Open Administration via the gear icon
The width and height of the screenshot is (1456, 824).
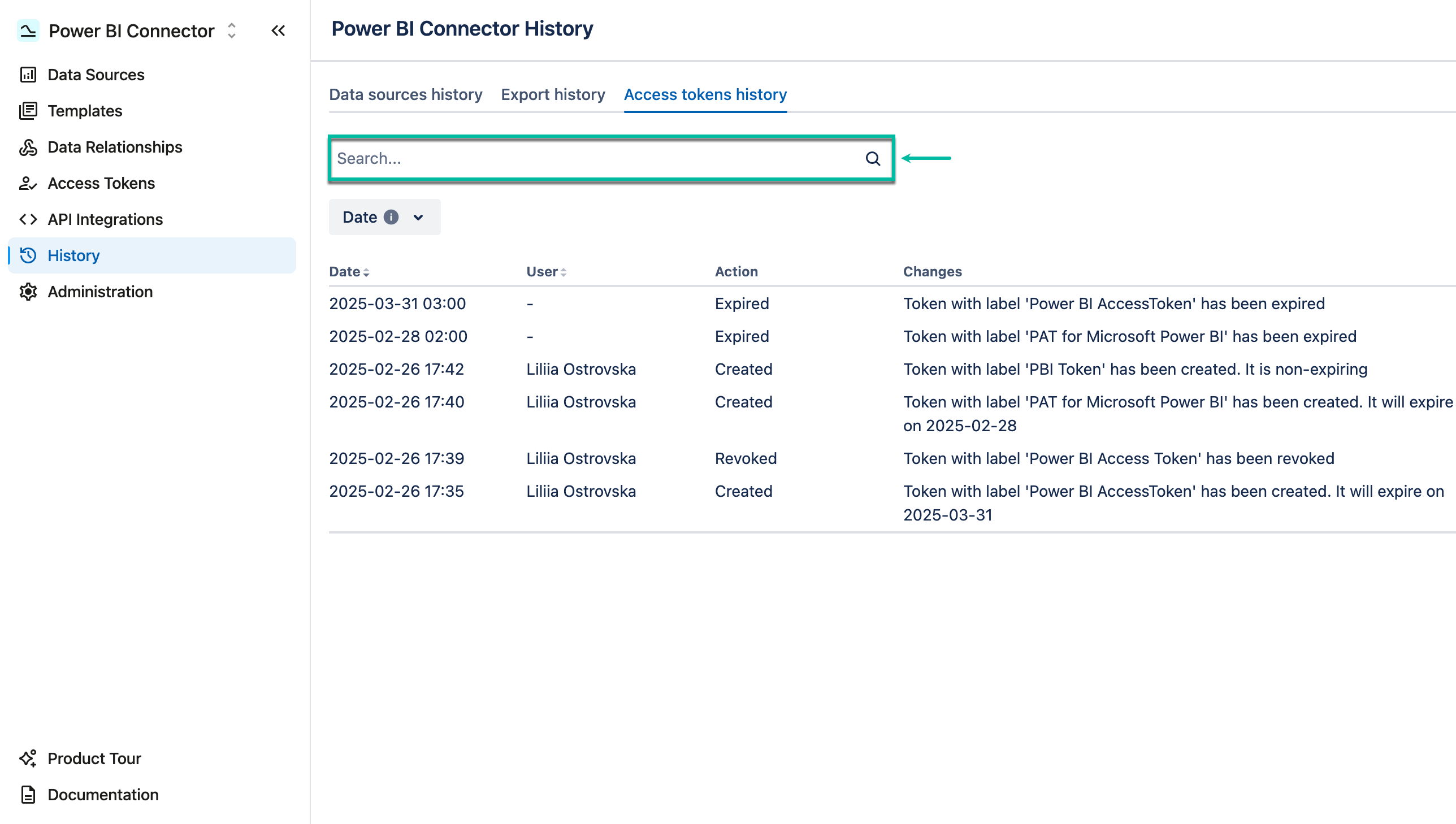[28, 292]
